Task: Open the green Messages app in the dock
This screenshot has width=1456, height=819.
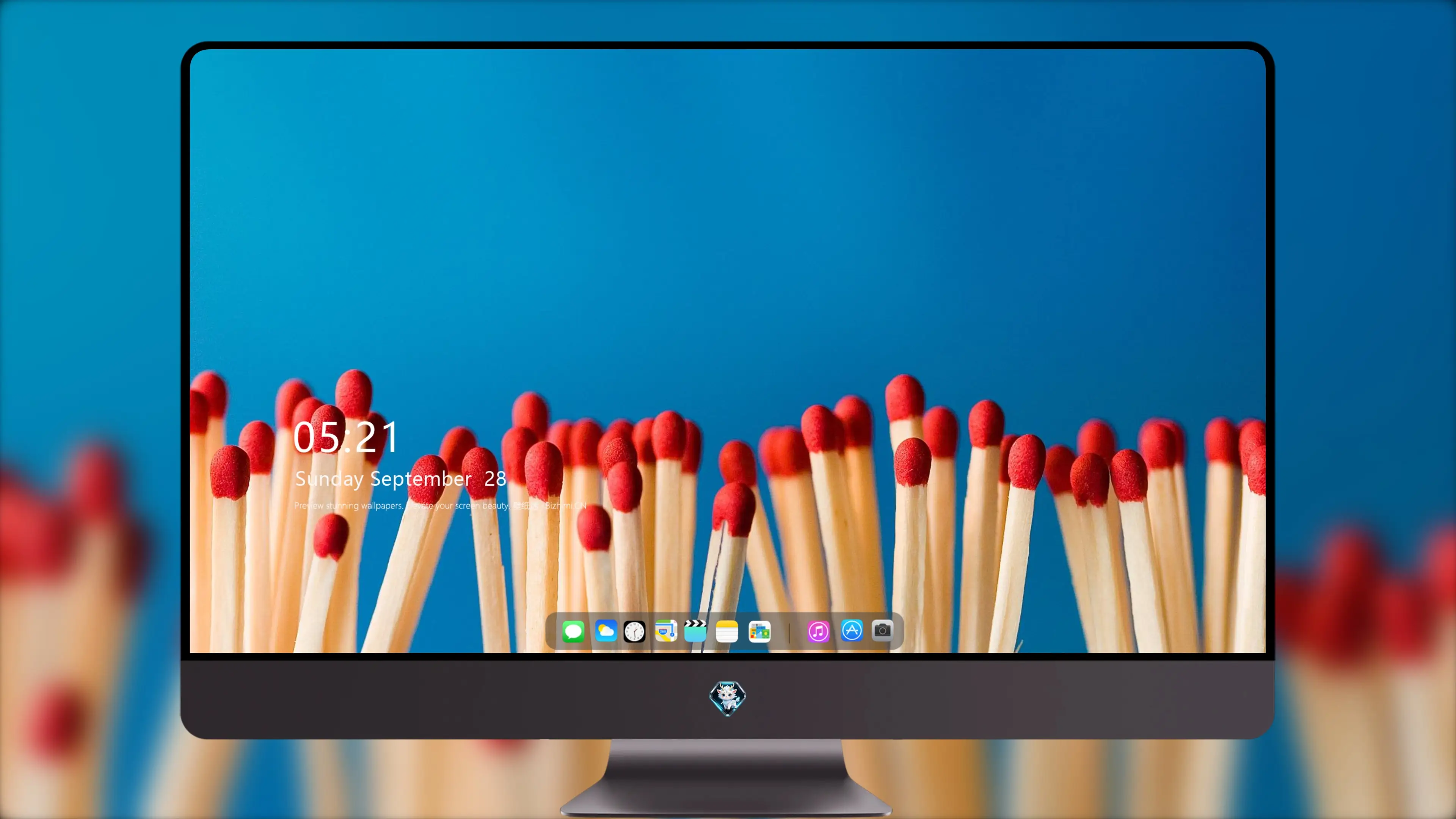Action: coord(573,631)
